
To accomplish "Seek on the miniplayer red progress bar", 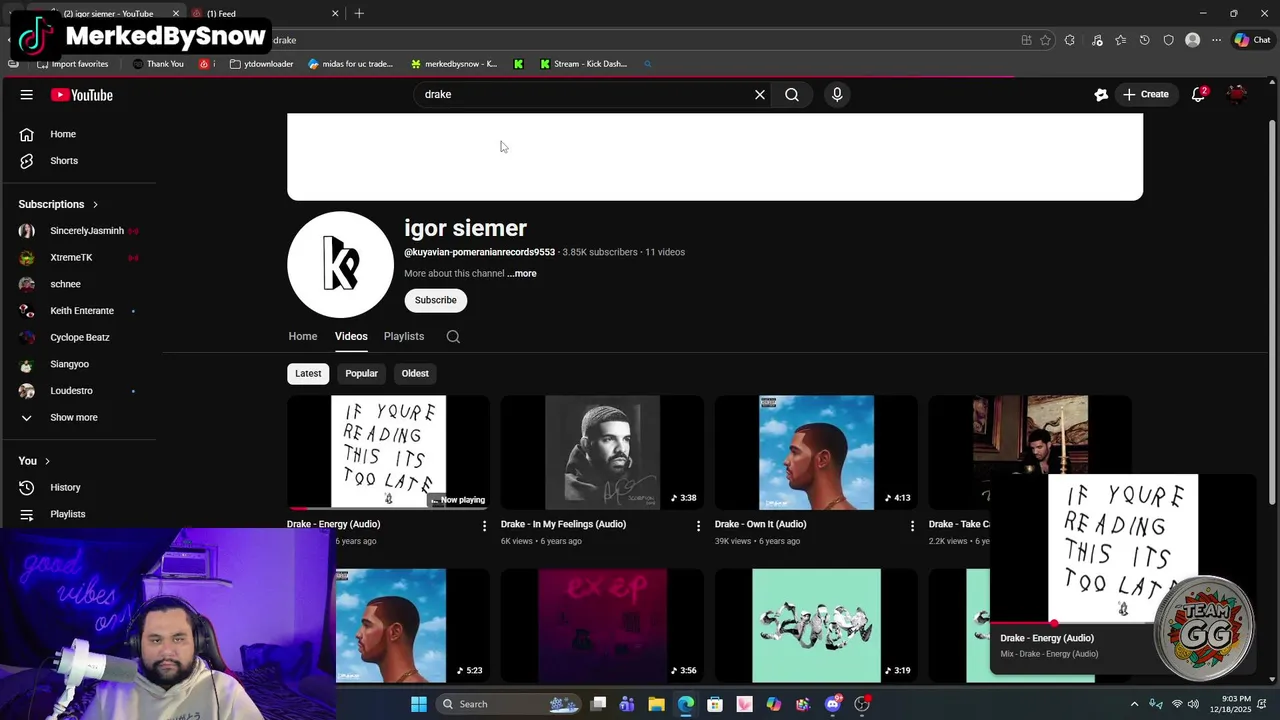I will [x=1075, y=623].
